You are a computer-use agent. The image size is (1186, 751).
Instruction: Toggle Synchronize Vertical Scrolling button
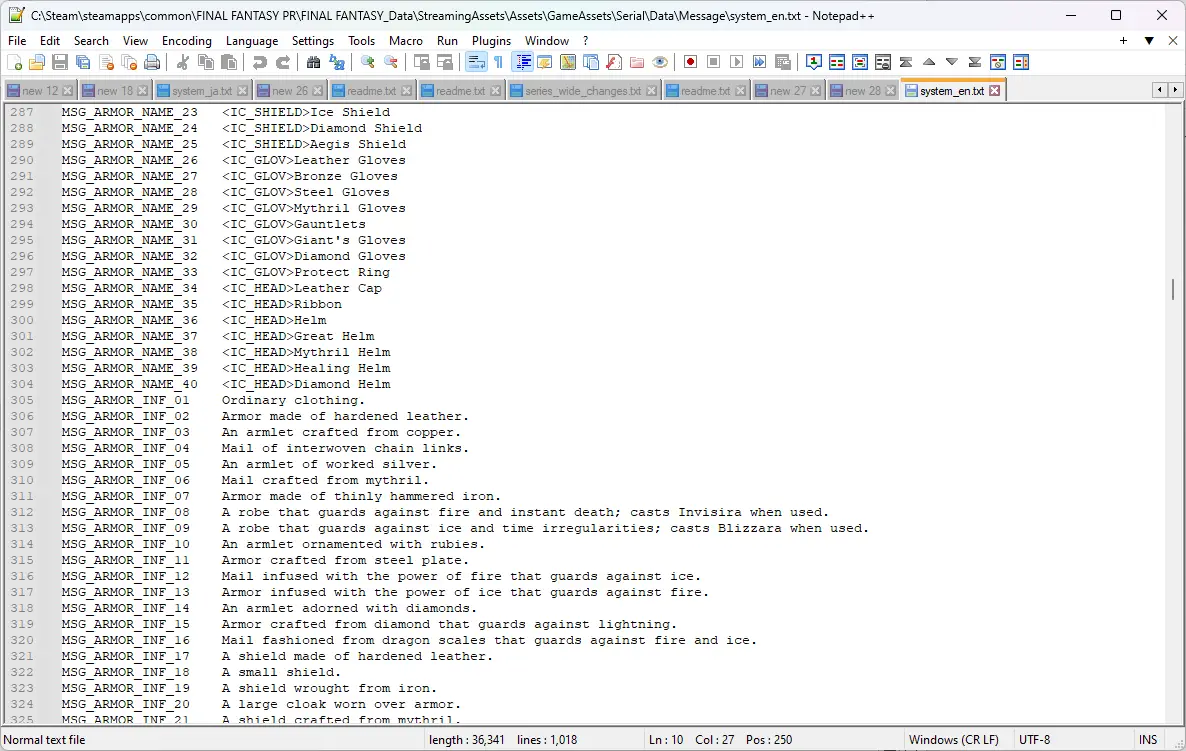click(421, 63)
